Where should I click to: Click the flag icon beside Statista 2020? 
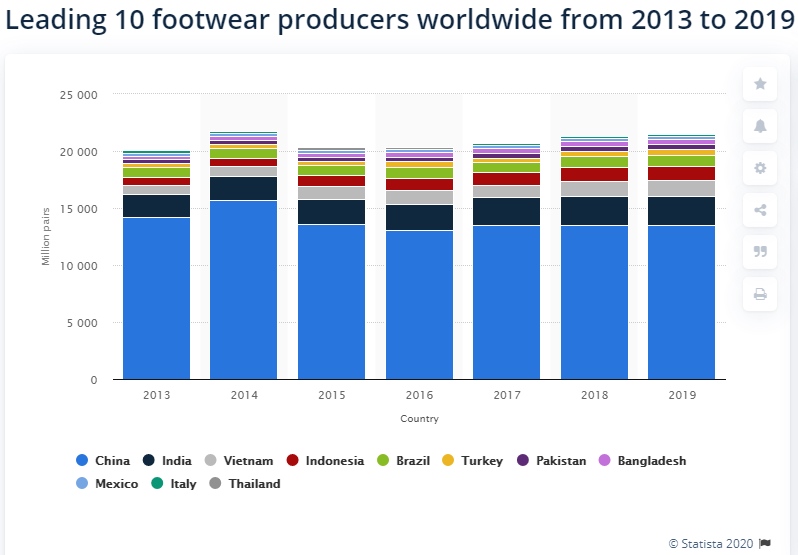pos(765,543)
